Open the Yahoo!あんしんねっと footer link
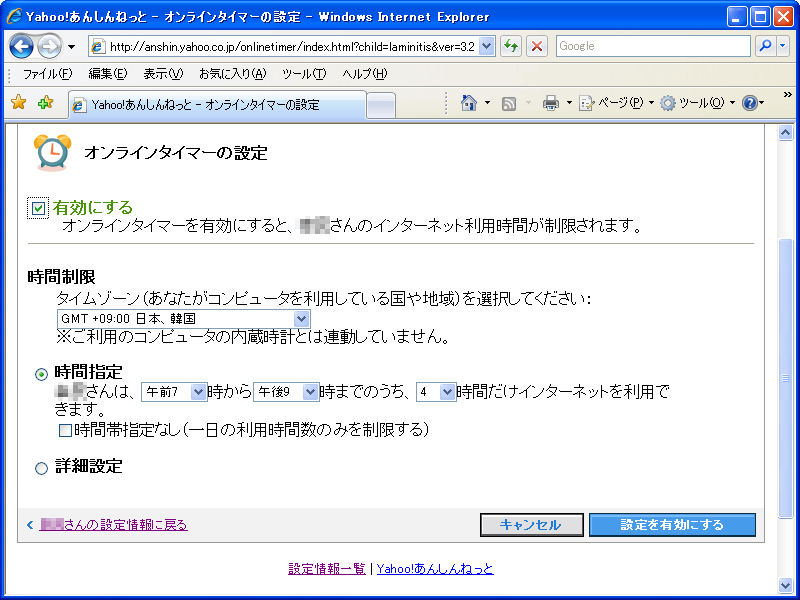The height and width of the screenshot is (600, 800). click(435, 568)
